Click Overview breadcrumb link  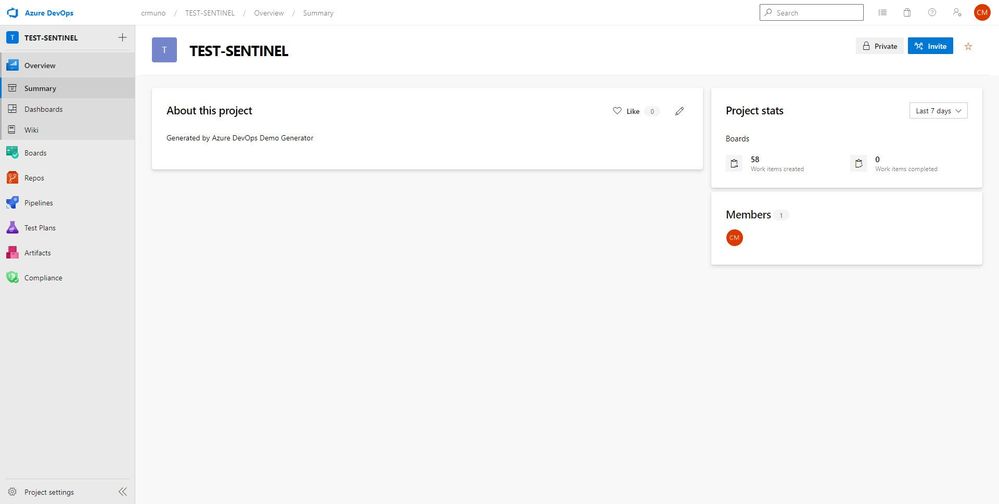[x=269, y=13]
